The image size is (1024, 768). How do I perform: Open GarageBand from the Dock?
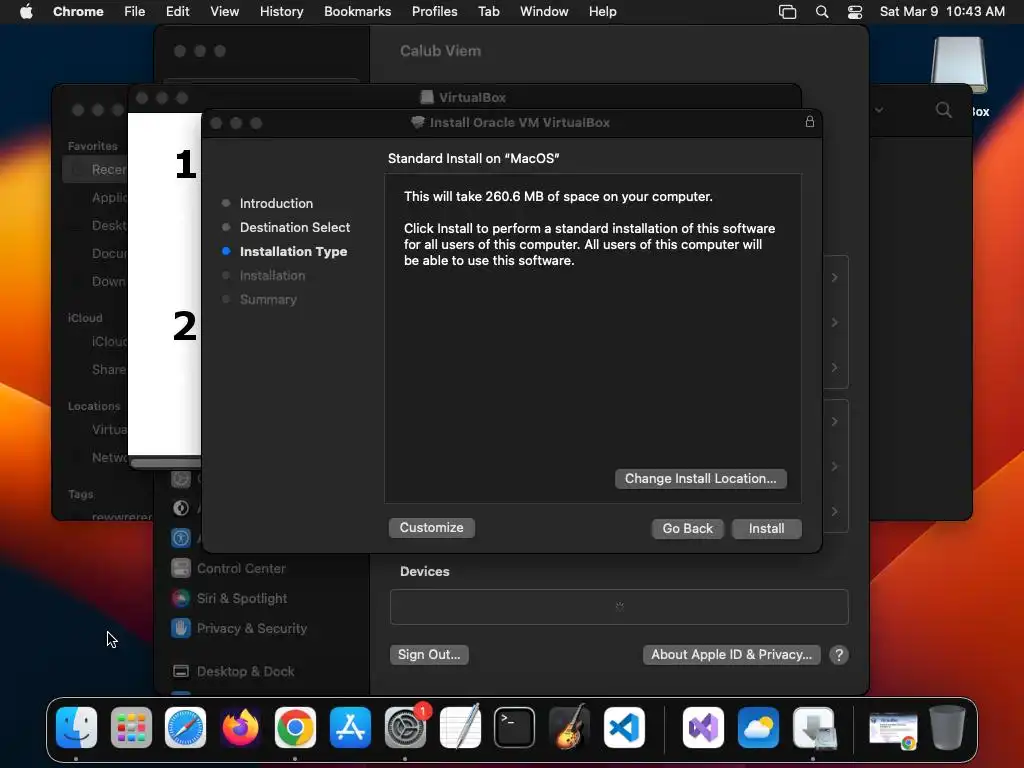(569, 728)
